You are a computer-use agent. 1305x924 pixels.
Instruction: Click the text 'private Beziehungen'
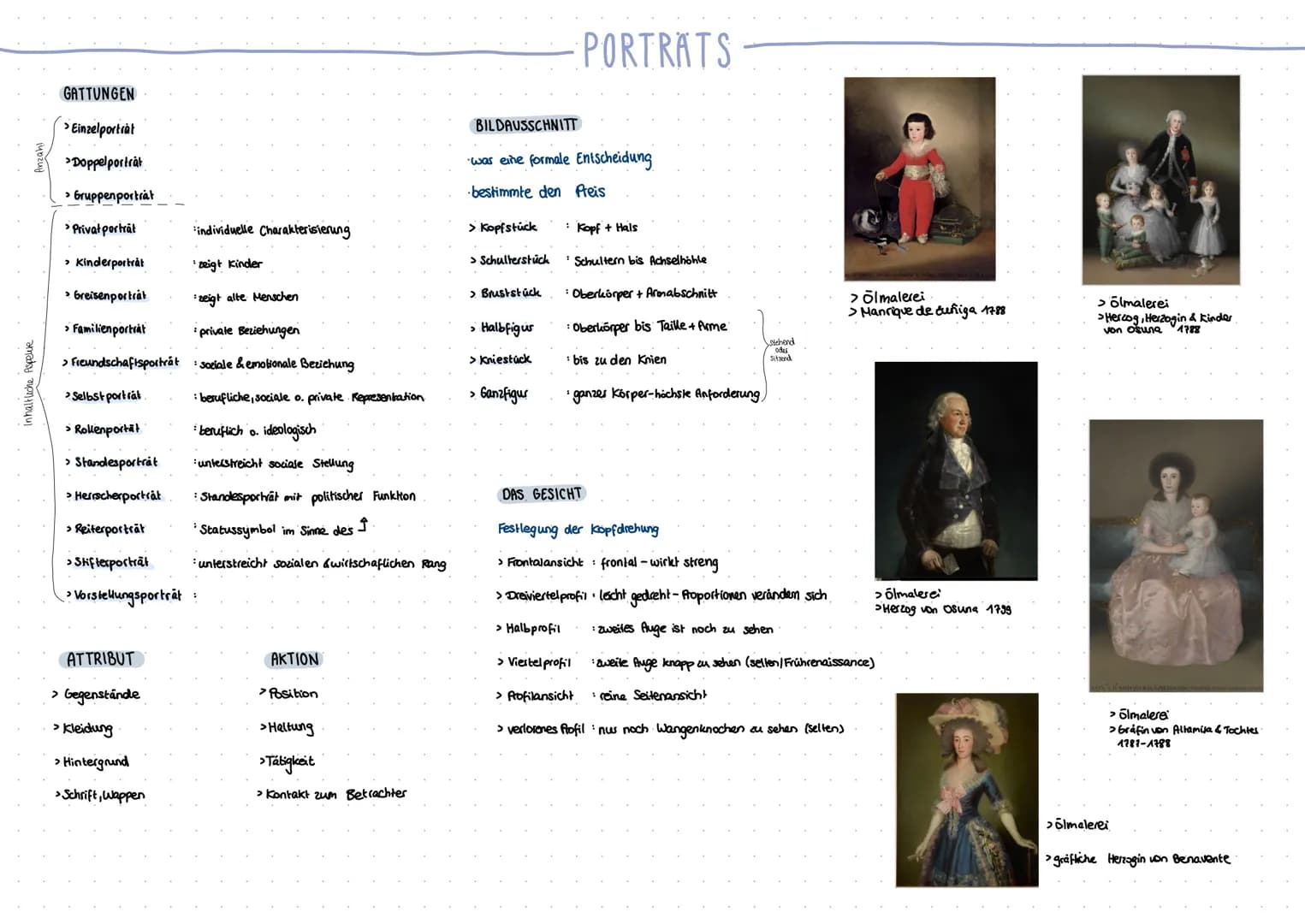click(x=248, y=330)
